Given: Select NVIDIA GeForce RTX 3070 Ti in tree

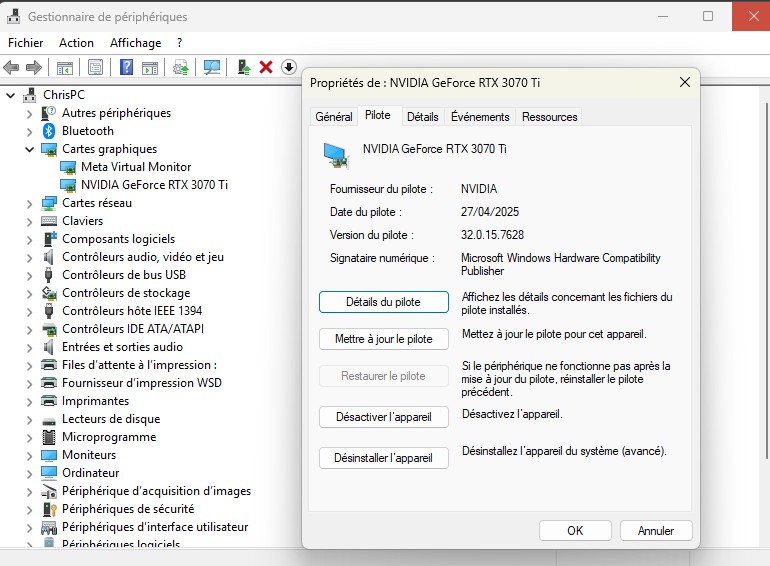Looking at the screenshot, I should coord(154,185).
